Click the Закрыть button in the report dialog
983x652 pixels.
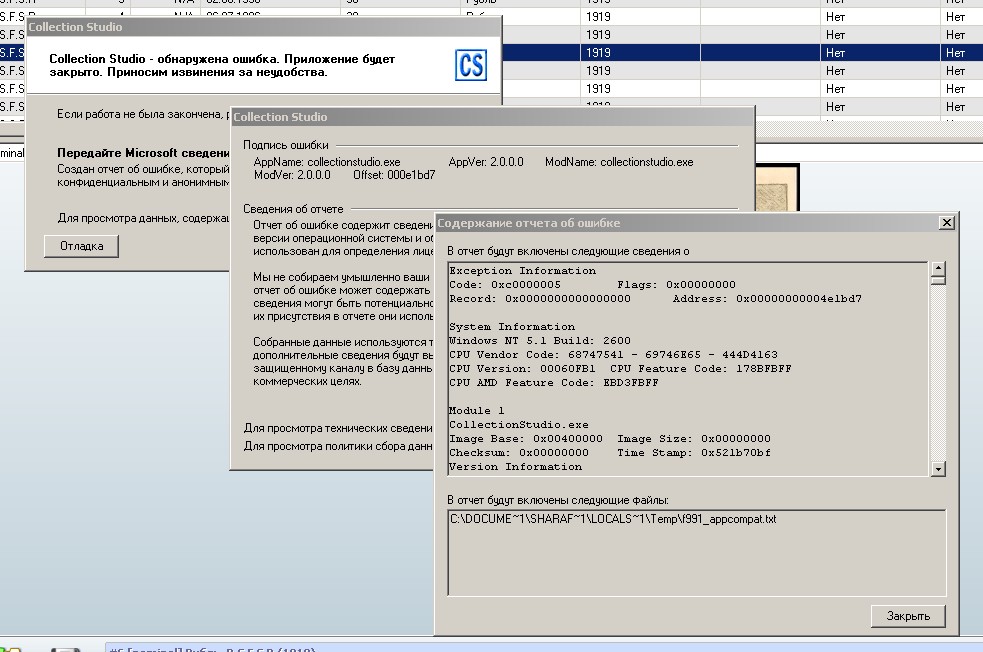[908, 616]
